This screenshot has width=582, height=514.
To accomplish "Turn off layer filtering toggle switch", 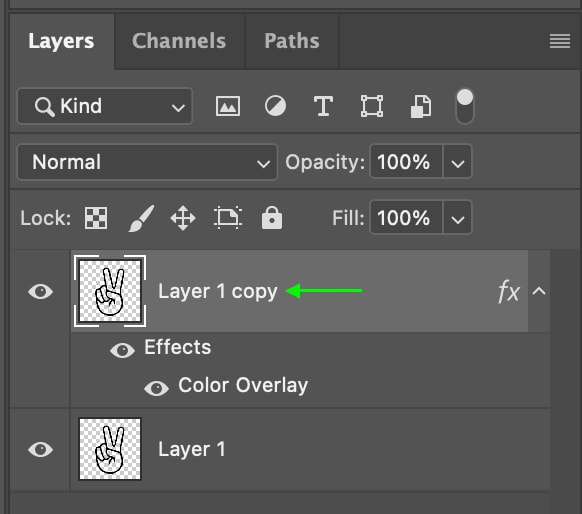I will [465, 106].
